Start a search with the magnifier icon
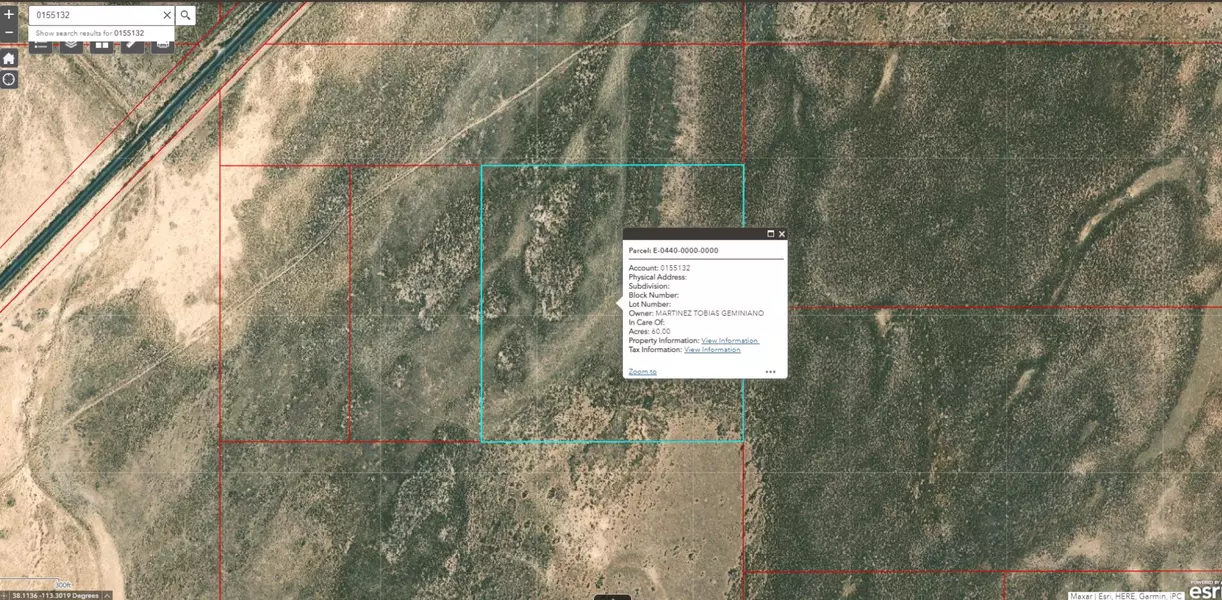 (186, 15)
